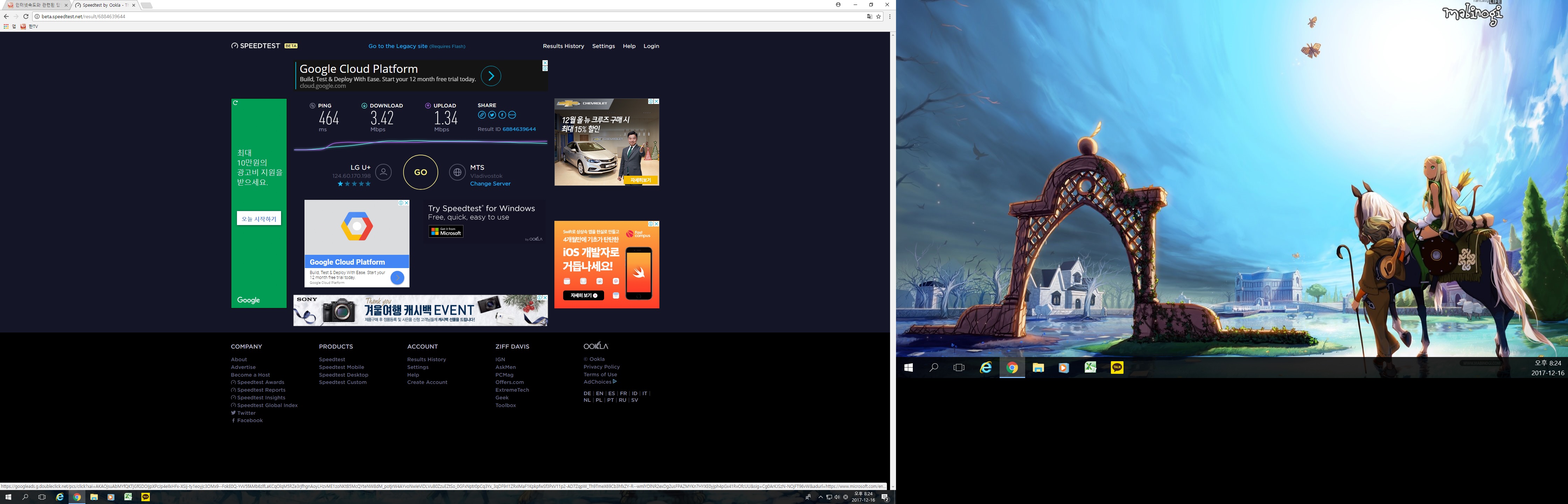The image size is (1568, 504).
Task: Open Result ID 6884639644 link
Action: pos(519,129)
